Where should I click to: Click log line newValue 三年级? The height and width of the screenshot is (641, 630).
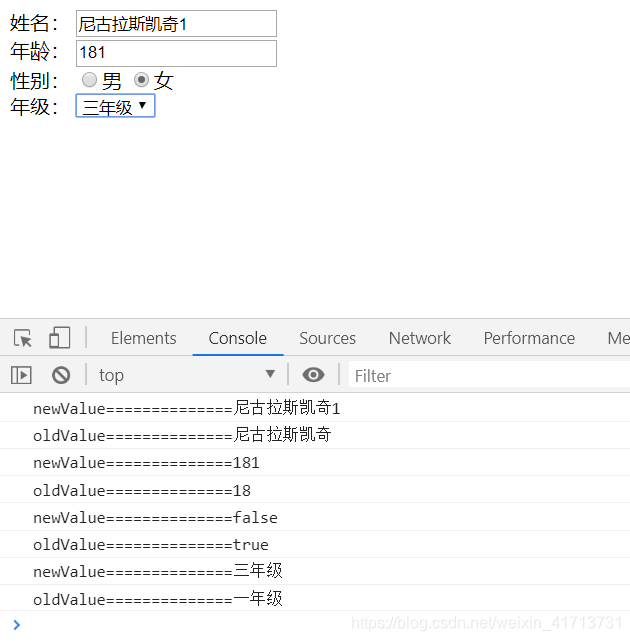point(315,571)
